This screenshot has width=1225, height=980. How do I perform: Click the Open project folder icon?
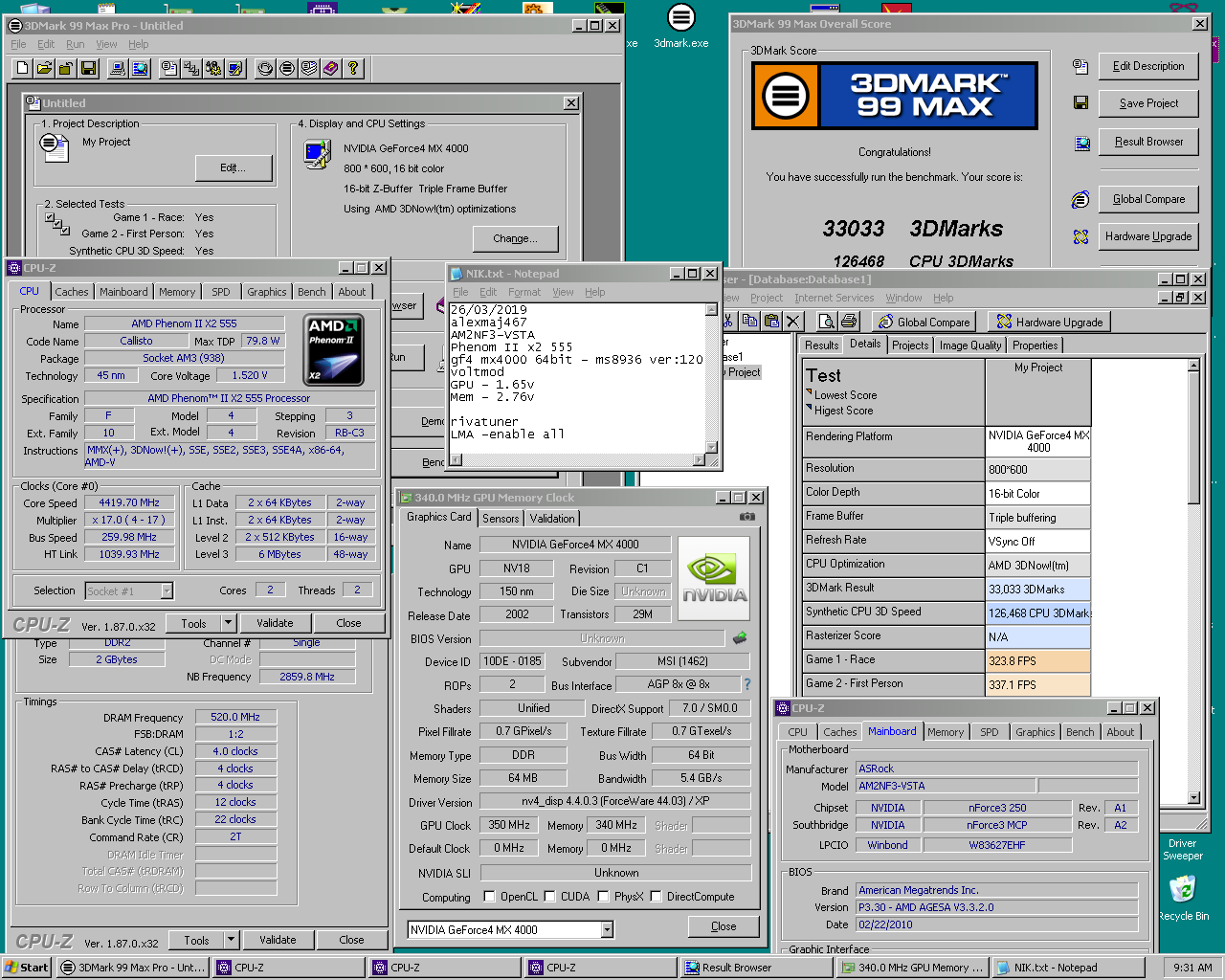[x=44, y=68]
